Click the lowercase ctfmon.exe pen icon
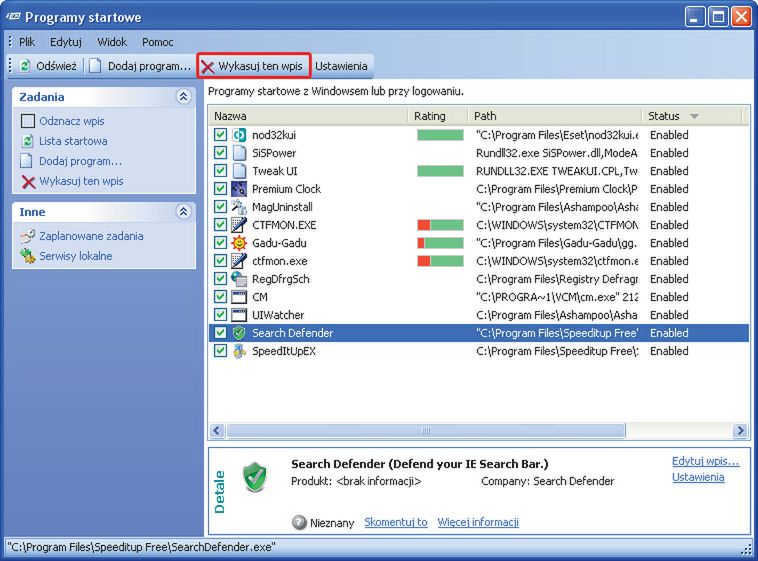This screenshot has width=758, height=561. tap(239, 261)
